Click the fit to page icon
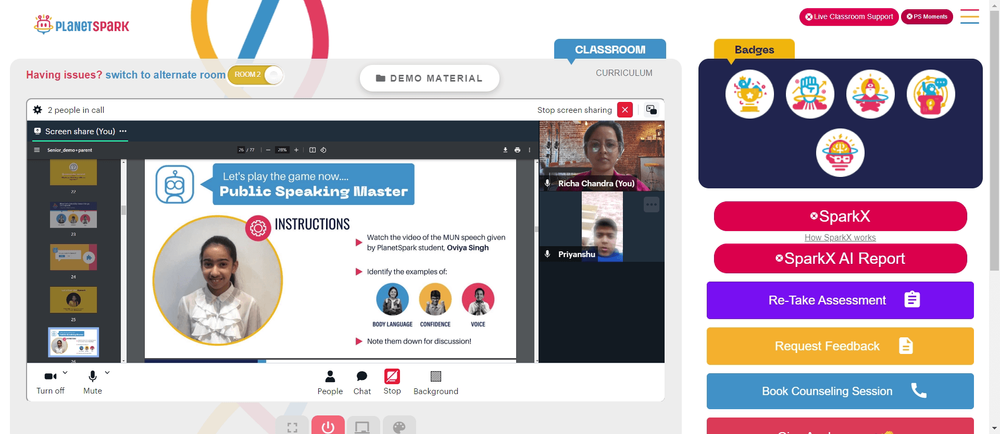Image resolution: width=1000 pixels, height=434 pixels. (312, 150)
